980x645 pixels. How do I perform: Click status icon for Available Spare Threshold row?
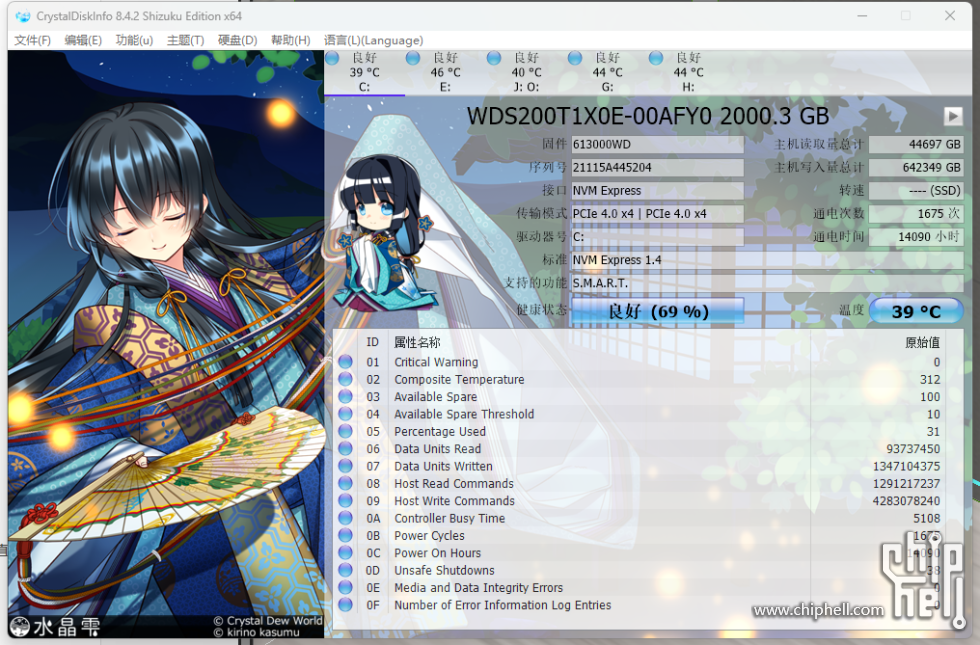(x=346, y=414)
